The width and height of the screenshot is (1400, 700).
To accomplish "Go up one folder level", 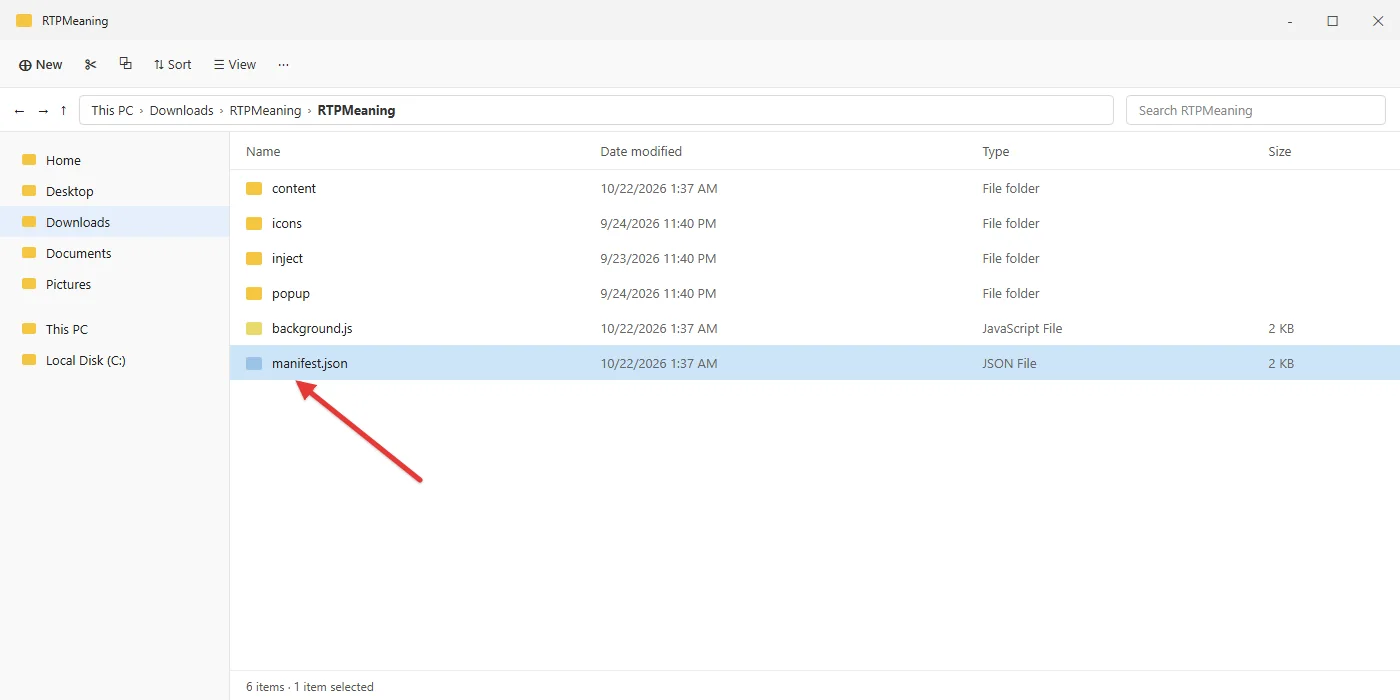I will coord(64,110).
